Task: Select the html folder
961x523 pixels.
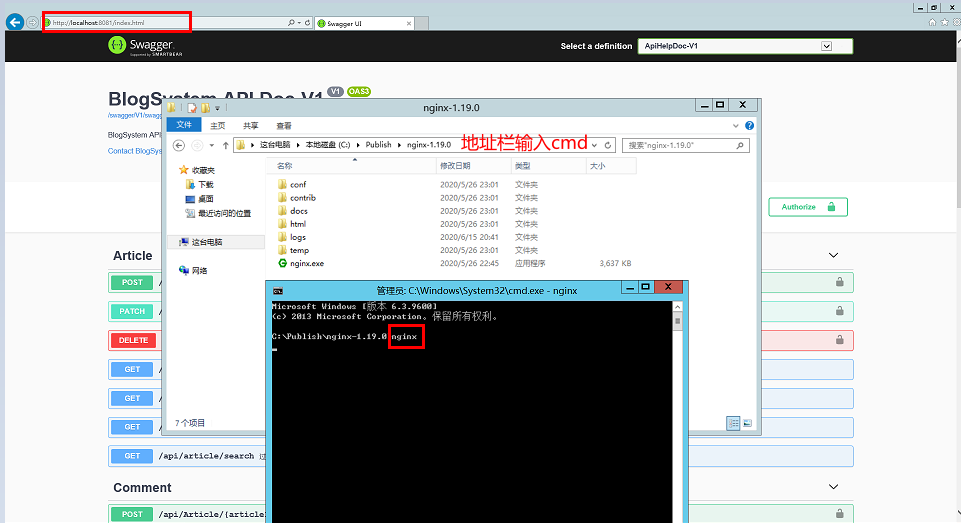Action: 298,224
